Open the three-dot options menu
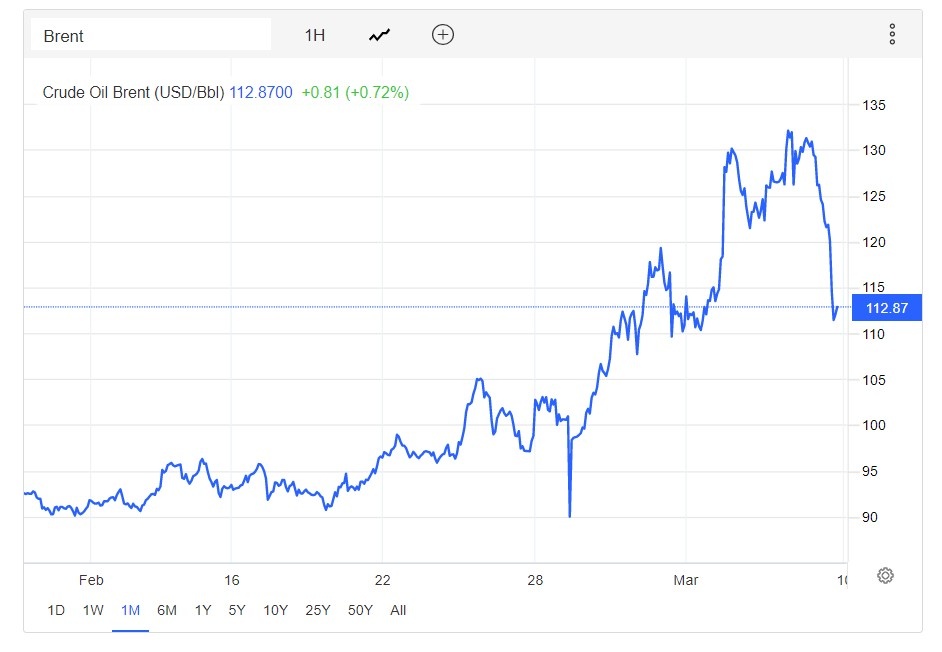The width and height of the screenshot is (942, 652). 892,35
